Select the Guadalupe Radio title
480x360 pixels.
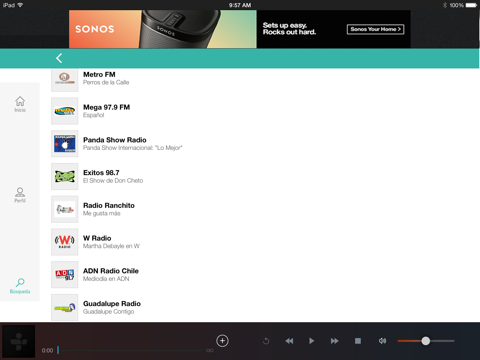coord(112,304)
